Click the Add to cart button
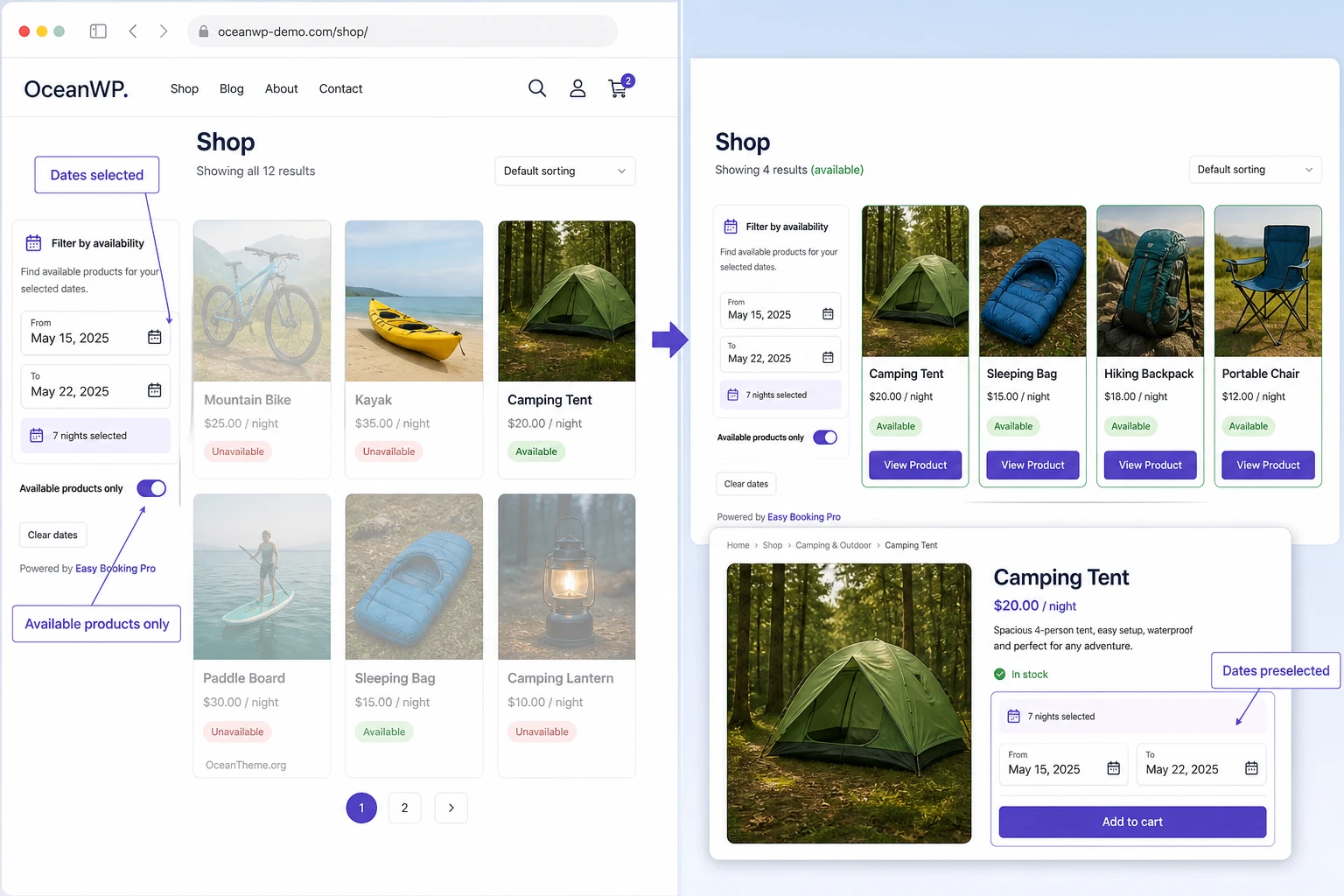The width and height of the screenshot is (1344, 896). (1132, 822)
